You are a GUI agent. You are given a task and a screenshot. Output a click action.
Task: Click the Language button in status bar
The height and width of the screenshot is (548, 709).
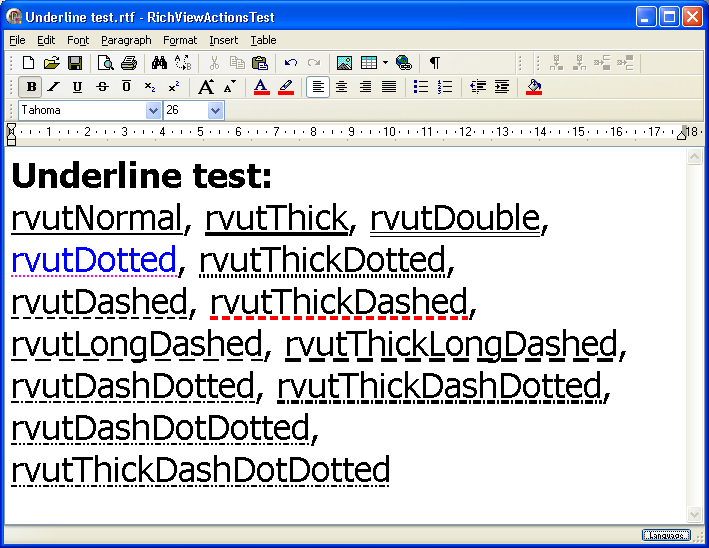(666, 535)
